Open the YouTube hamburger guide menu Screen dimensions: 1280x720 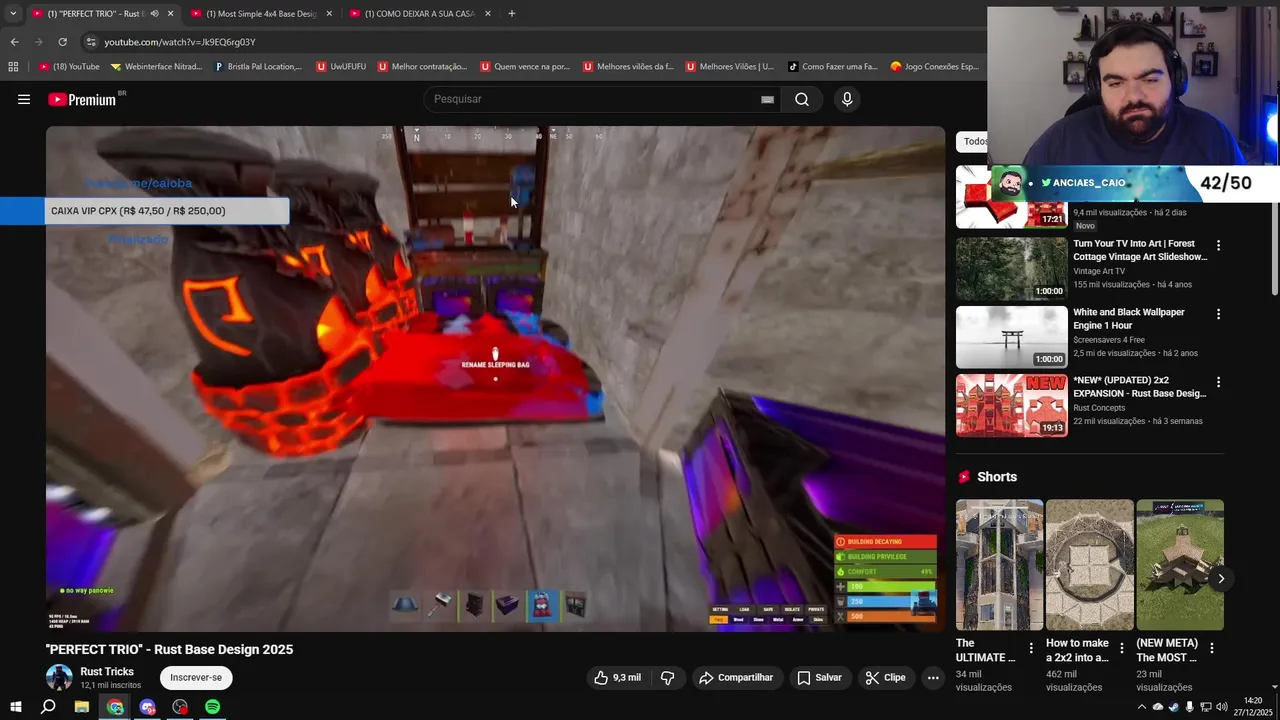click(x=24, y=99)
